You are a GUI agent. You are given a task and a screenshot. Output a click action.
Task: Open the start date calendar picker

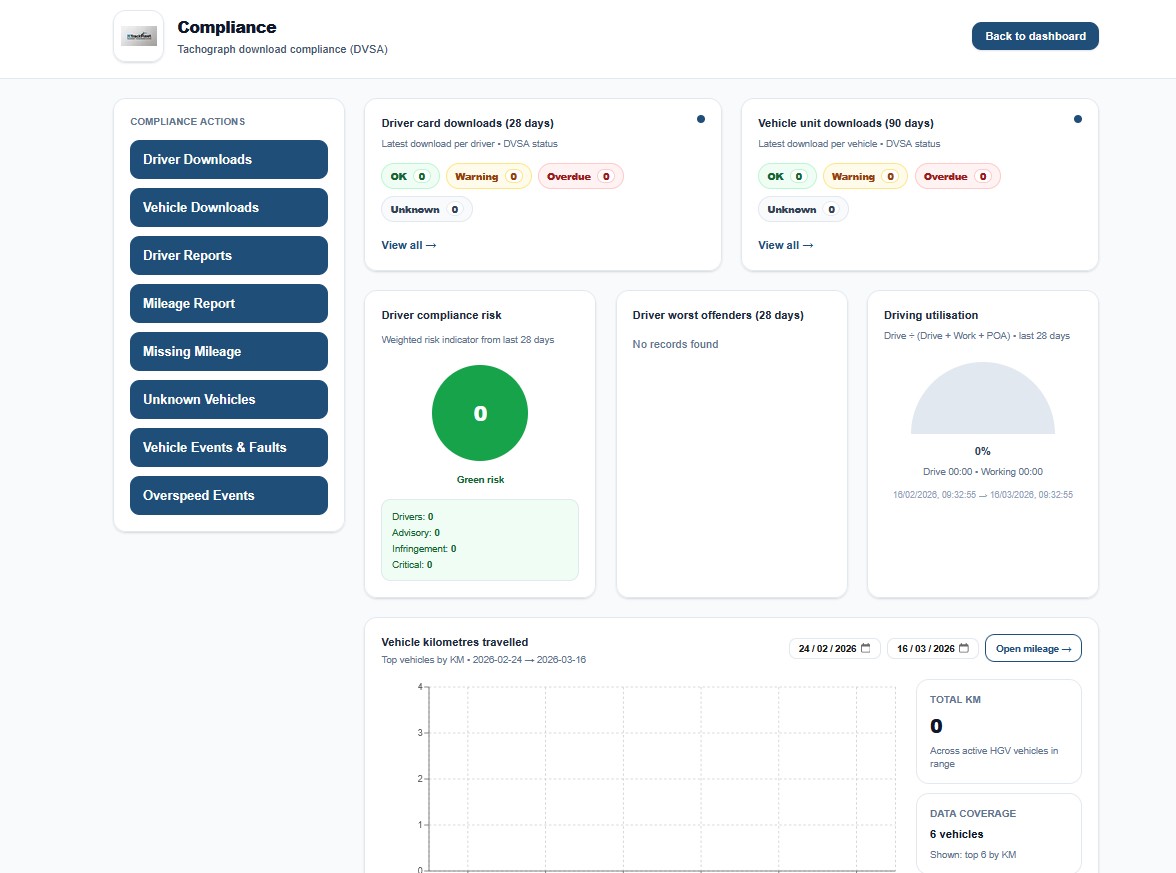[865, 648]
